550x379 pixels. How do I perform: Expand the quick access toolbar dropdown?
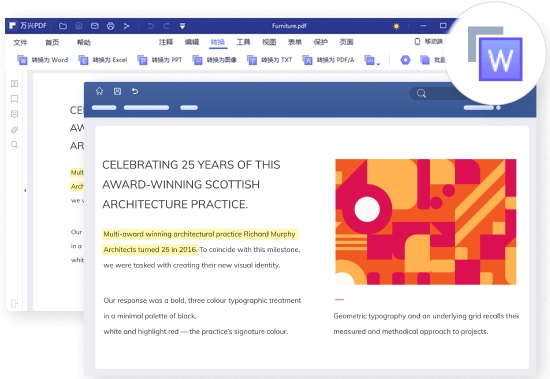tap(182, 26)
